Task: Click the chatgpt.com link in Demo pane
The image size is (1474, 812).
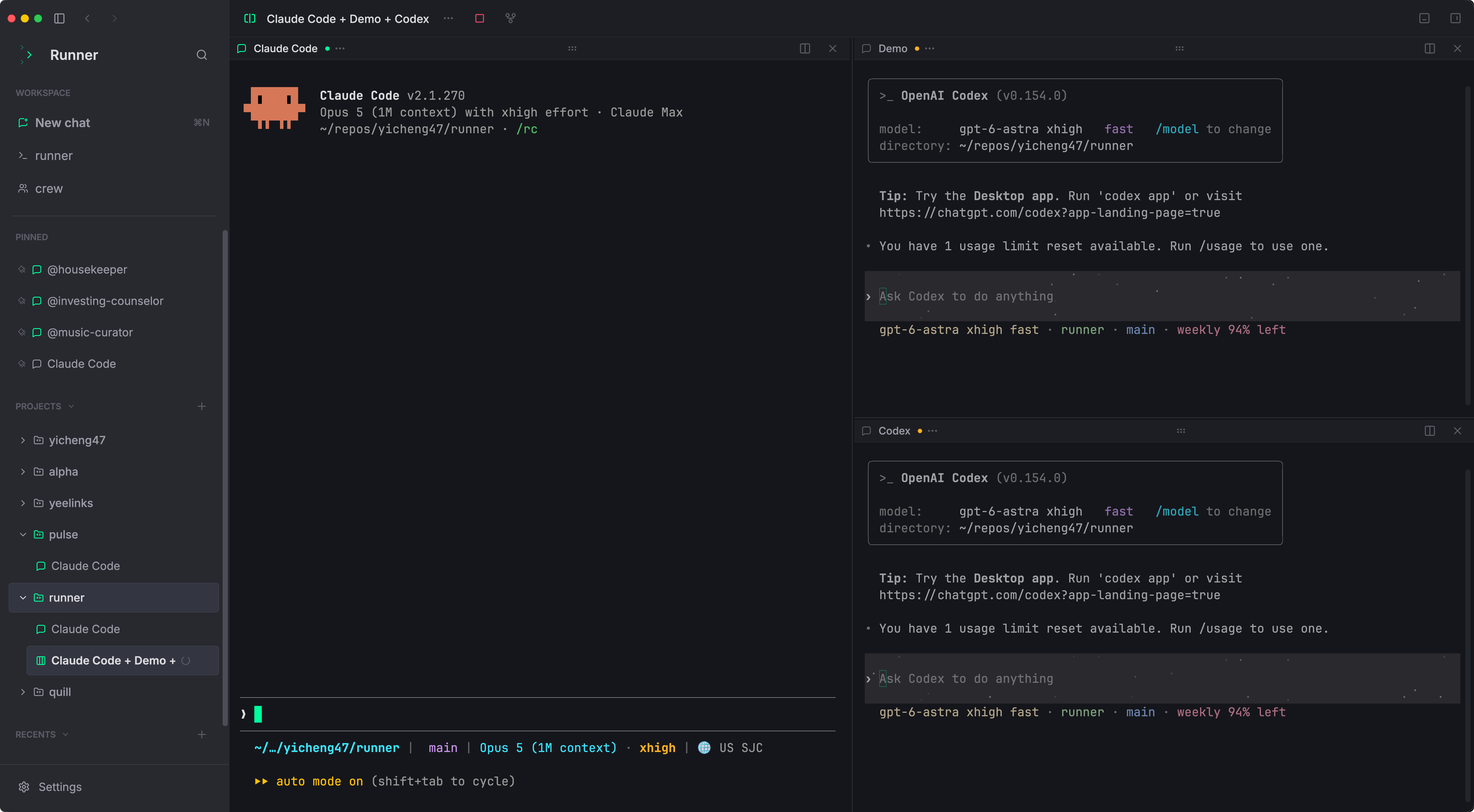Action: [x=1050, y=213]
